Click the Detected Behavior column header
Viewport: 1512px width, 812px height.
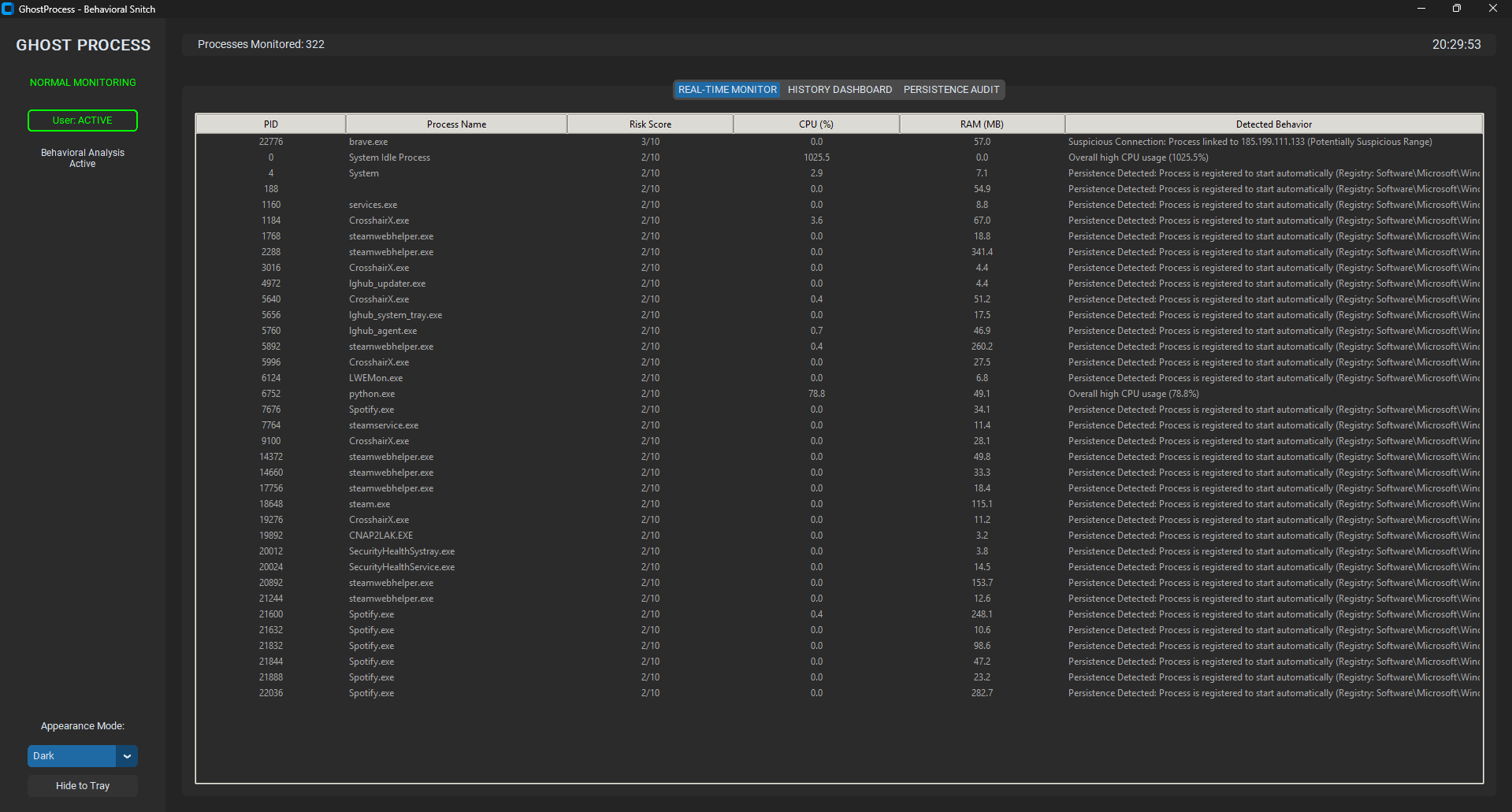1273,124
